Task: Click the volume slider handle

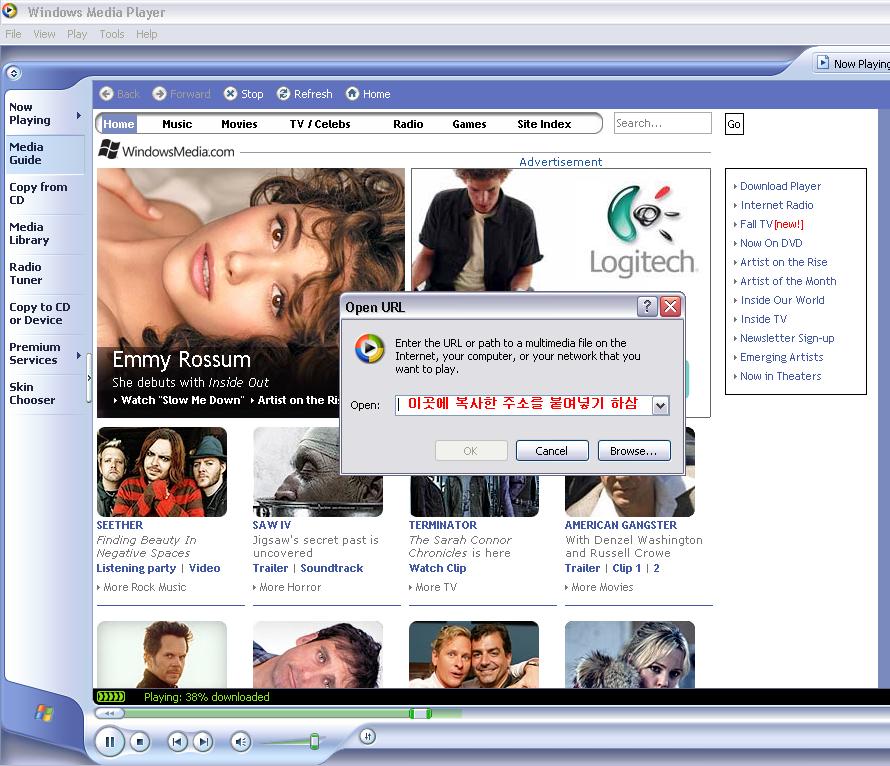Action: [x=314, y=741]
